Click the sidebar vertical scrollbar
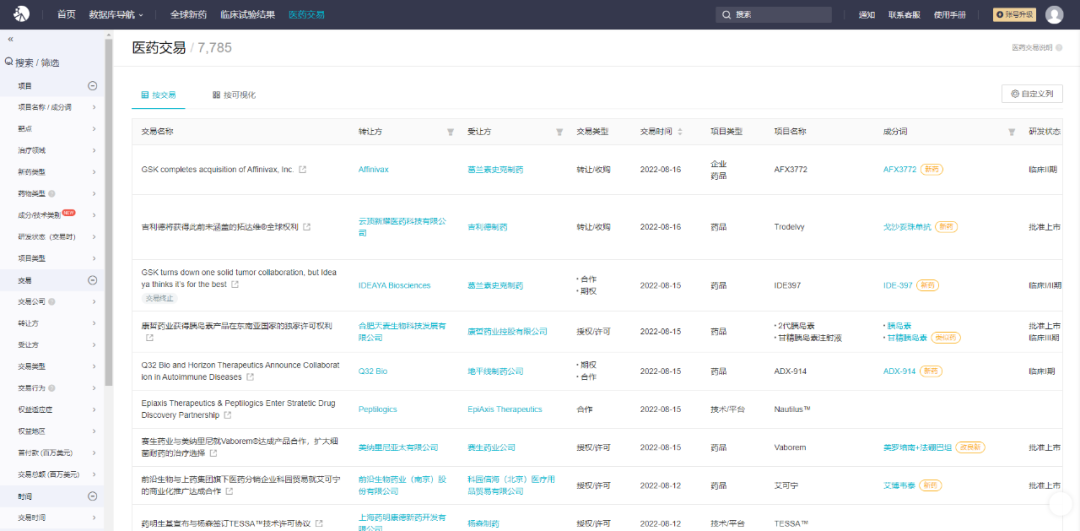The height and width of the screenshot is (531, 1080). (108, 212)
